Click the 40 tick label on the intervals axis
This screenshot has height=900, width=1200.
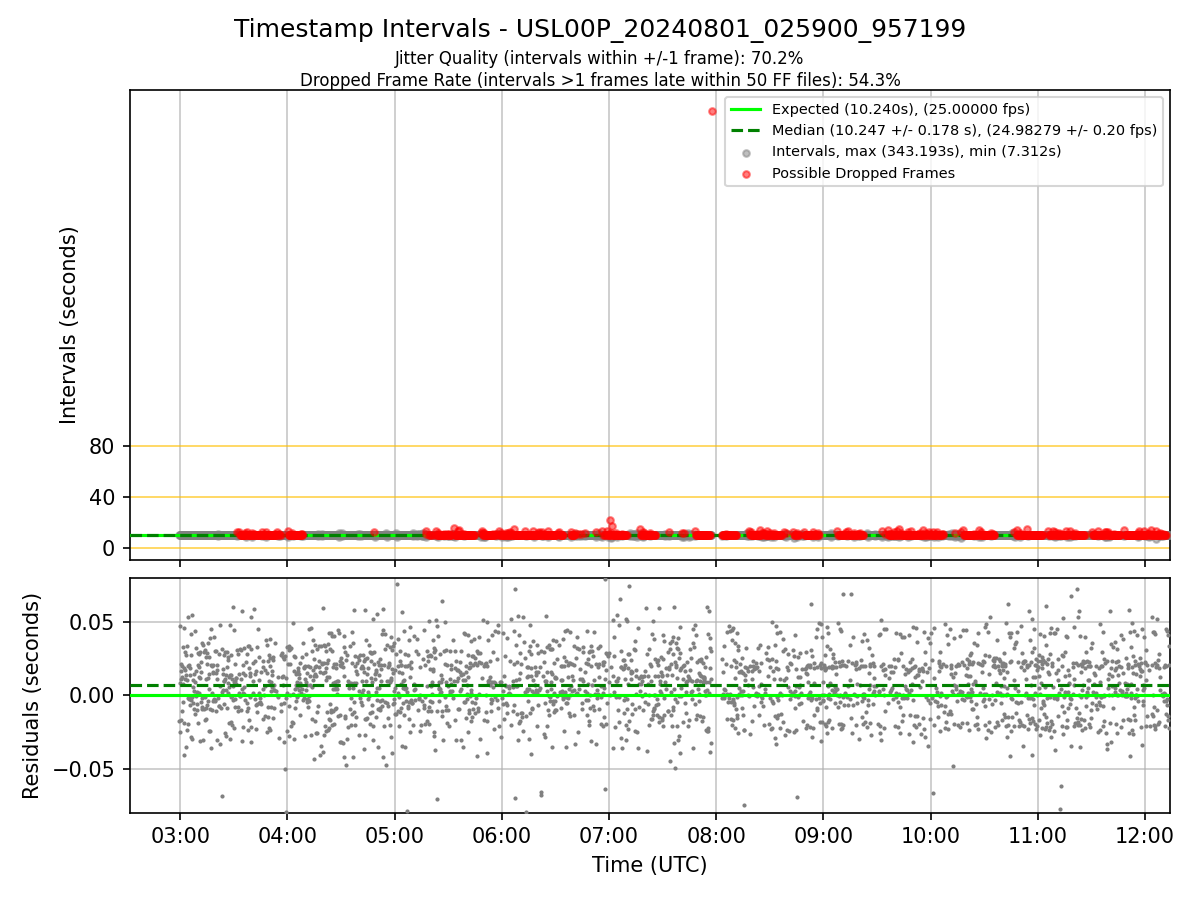tap(102, 497)
